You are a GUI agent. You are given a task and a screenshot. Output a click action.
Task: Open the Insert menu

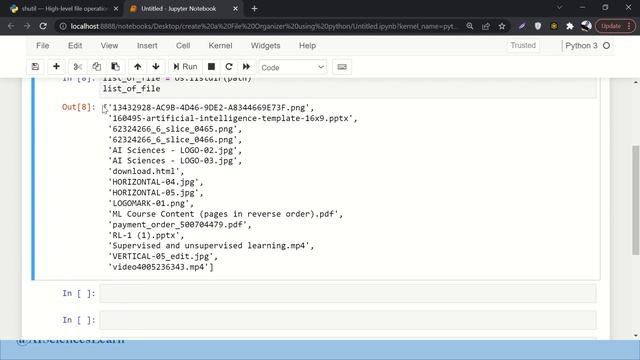coord(147,46)
